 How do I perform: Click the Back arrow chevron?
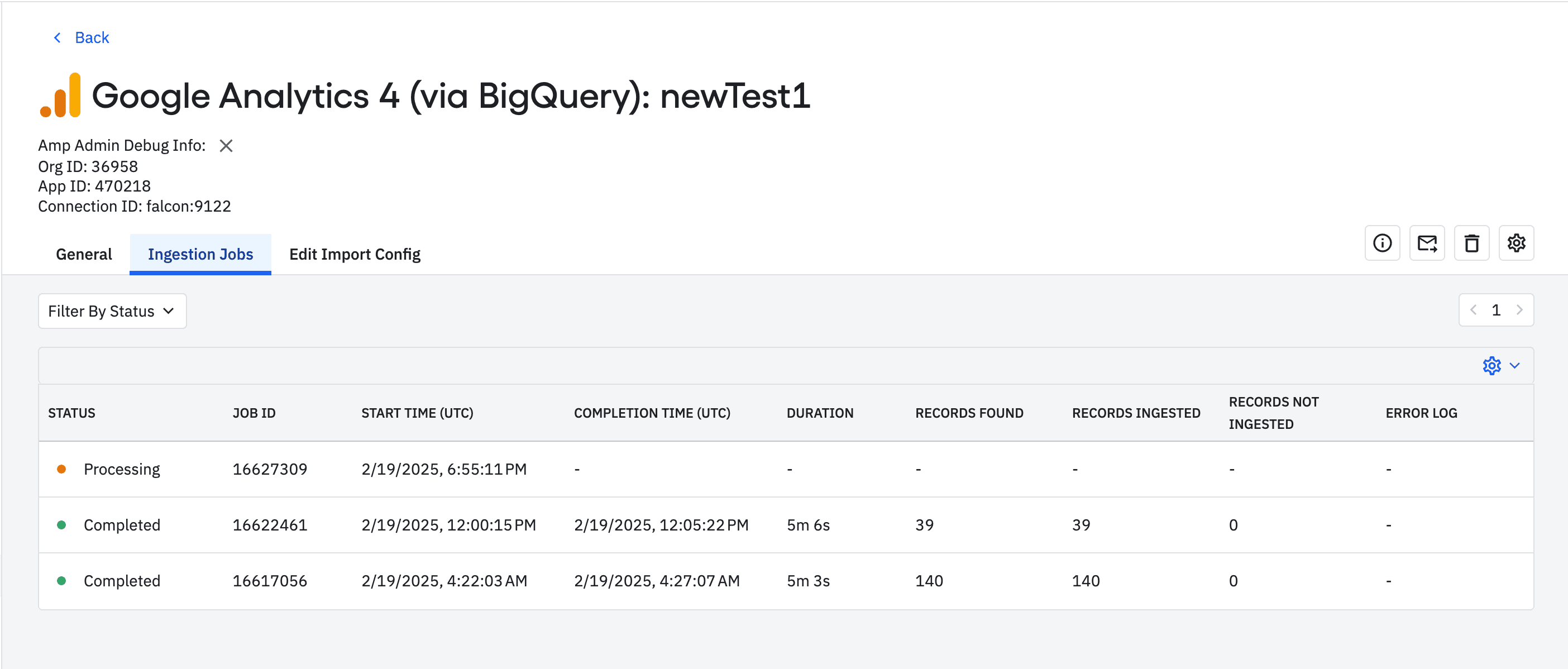point(57,38)
